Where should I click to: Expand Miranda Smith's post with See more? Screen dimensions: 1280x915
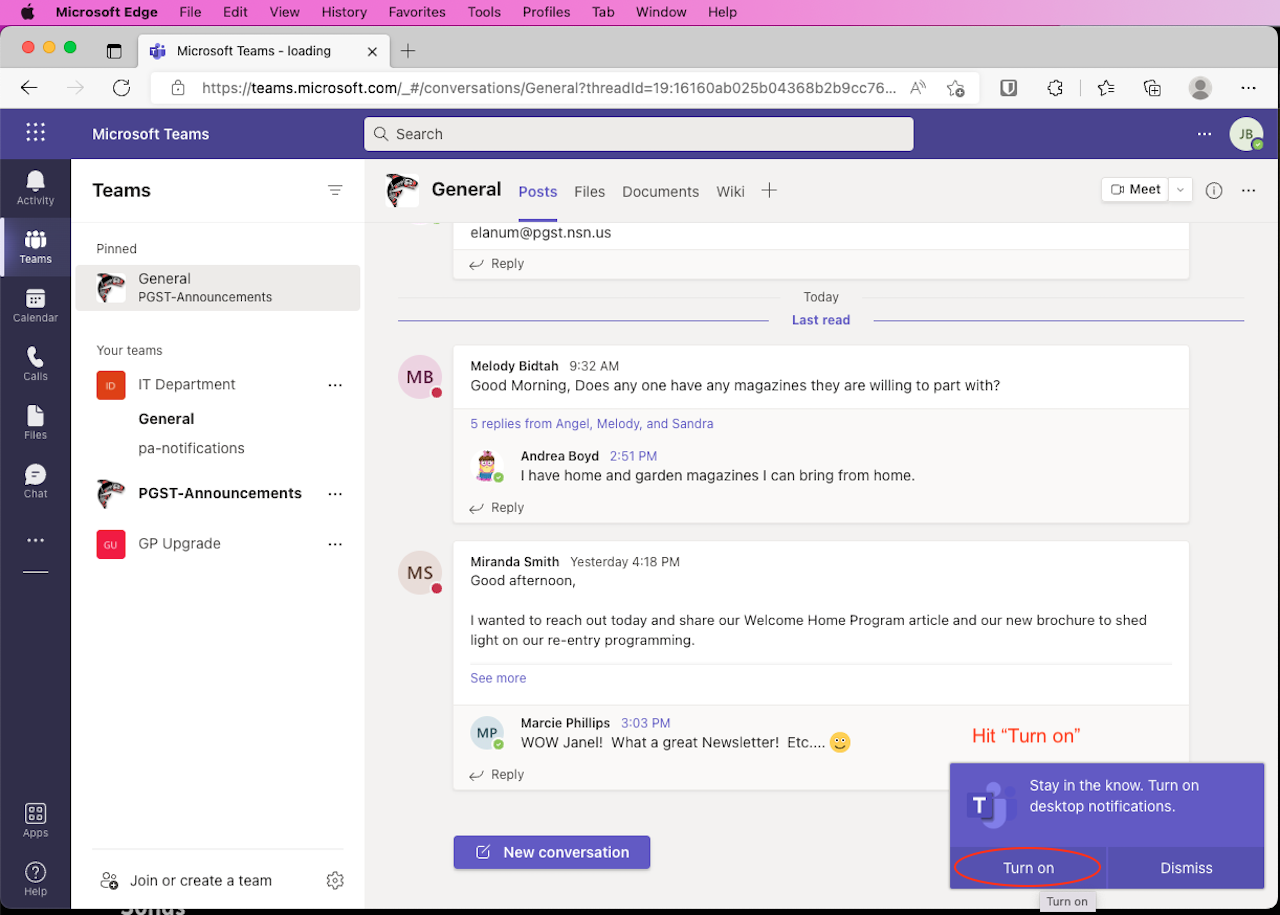pyautogui.click(x=498, y=678)
